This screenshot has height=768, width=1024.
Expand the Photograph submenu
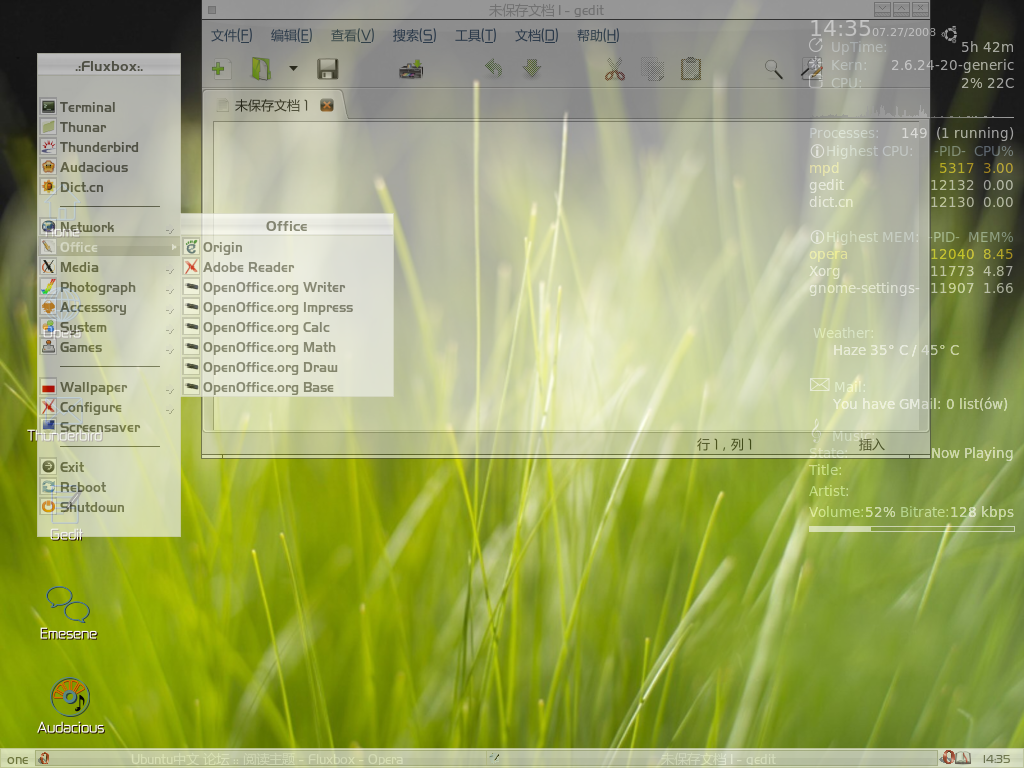108,287
